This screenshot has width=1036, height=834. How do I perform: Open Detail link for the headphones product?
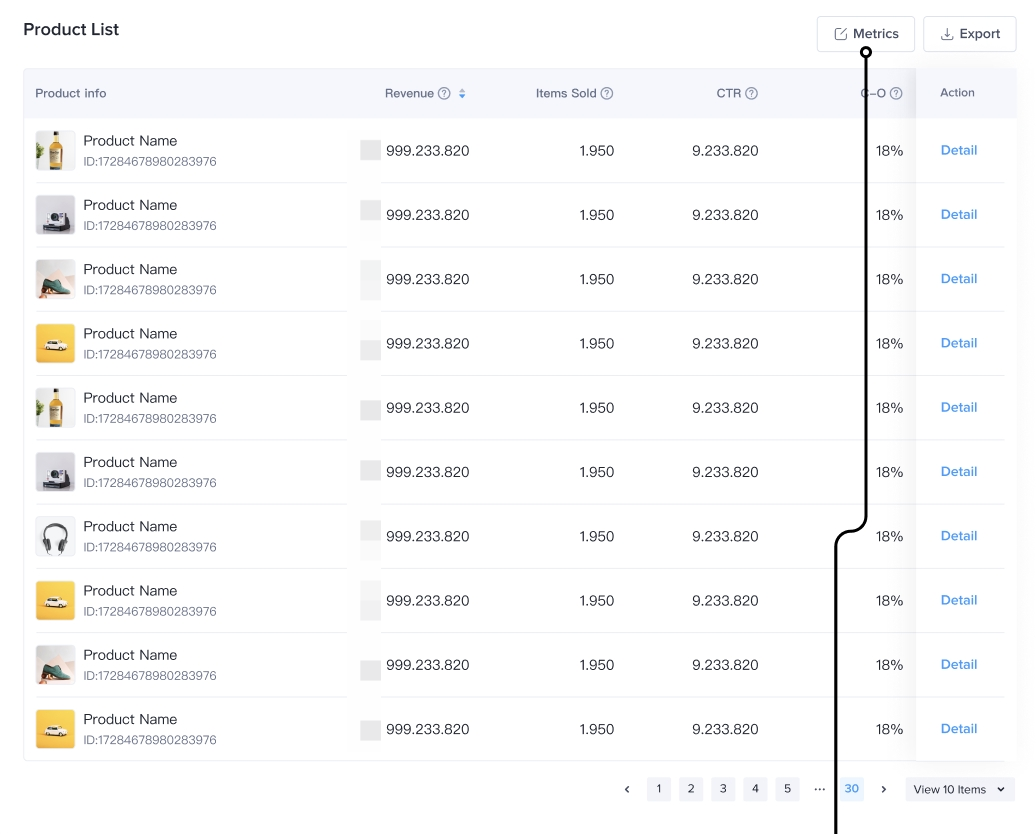coord(958,536)
